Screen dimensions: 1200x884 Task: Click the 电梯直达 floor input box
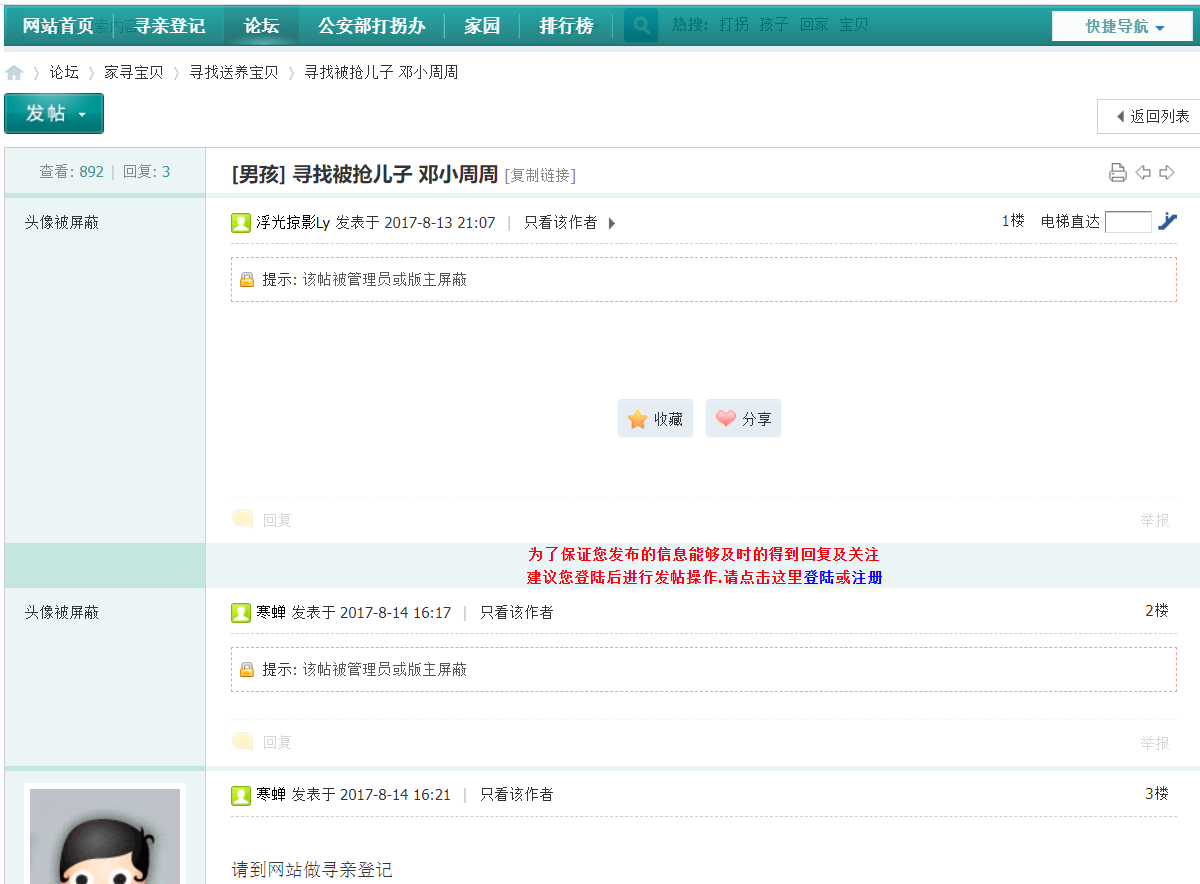click(x=1128, y=222)
